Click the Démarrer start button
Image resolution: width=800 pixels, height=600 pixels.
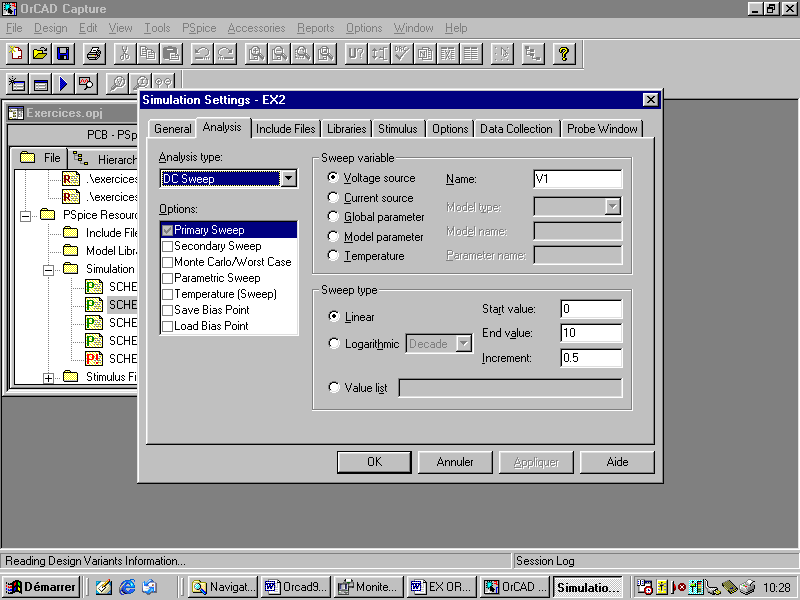click(x=41, y=587)
